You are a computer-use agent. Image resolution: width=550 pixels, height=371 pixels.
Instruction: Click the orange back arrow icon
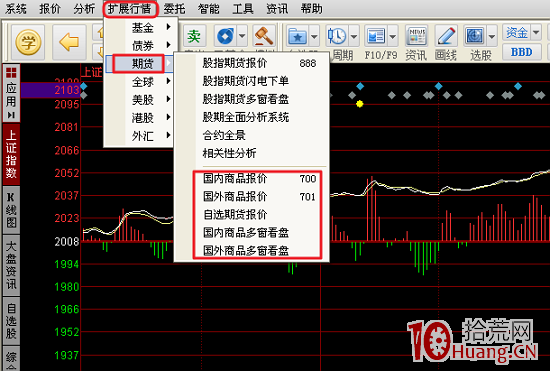(69, 42)
